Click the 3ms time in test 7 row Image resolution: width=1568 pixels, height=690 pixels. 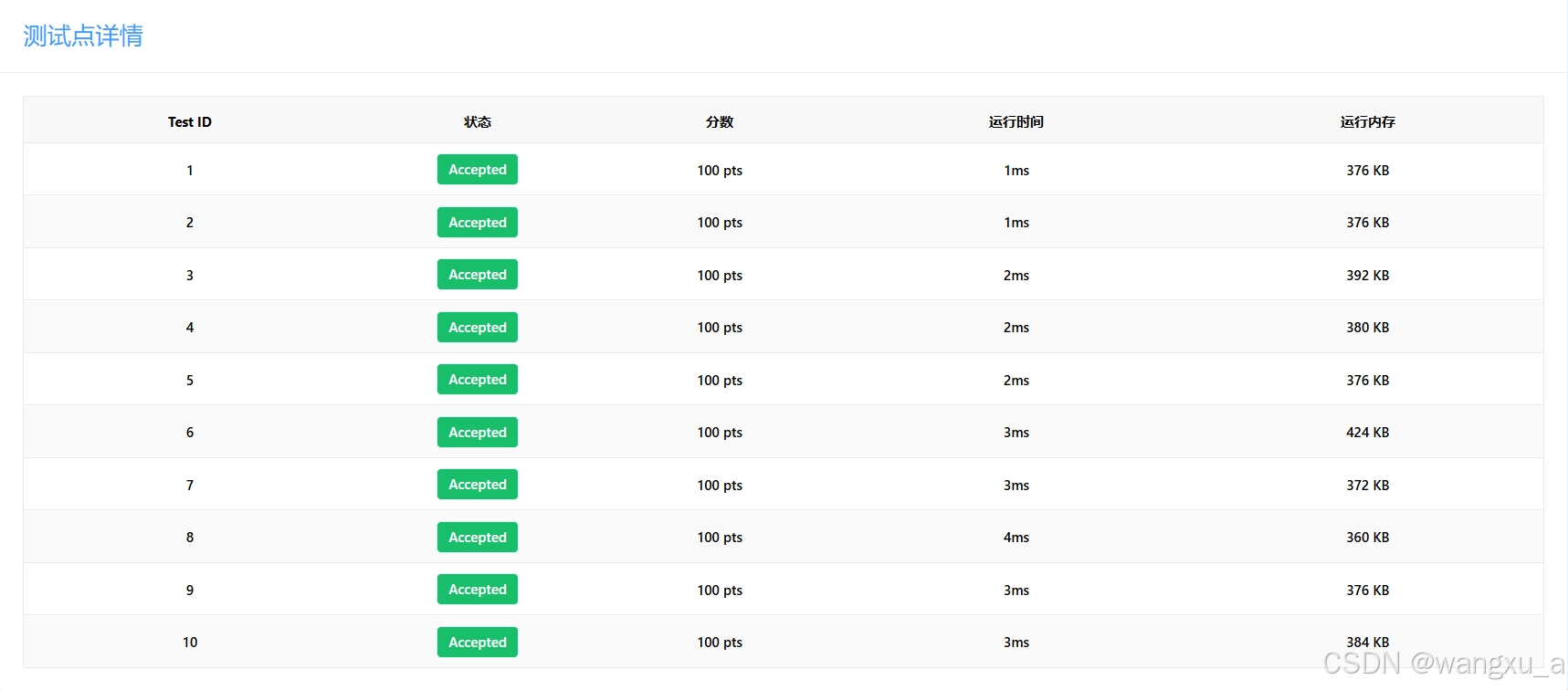coord(1016,486)
